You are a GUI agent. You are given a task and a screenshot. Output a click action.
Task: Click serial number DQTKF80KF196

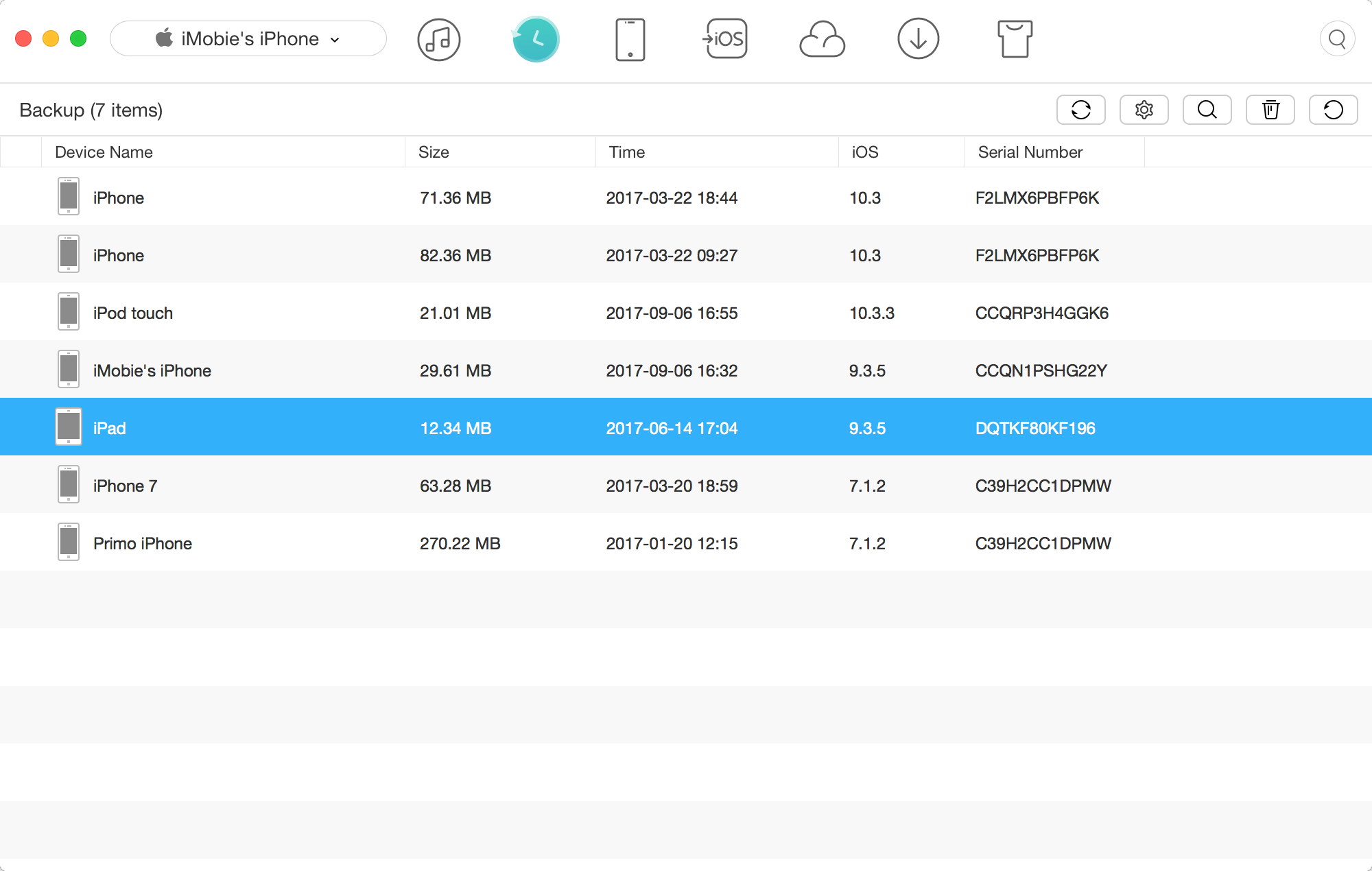tap(1035, 429)
